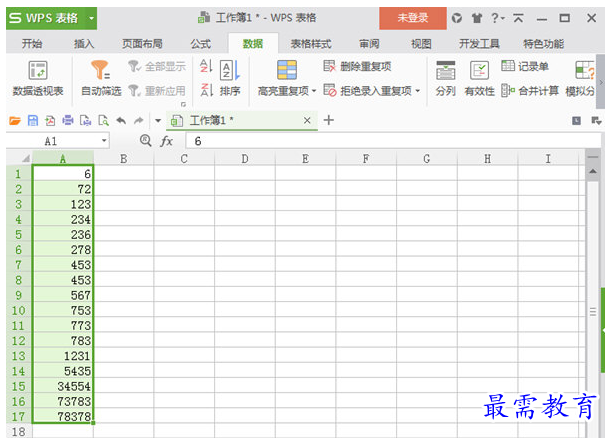Switch to the 表格样式 tab
The image size is (605, 438).
(x=311, y=44)
